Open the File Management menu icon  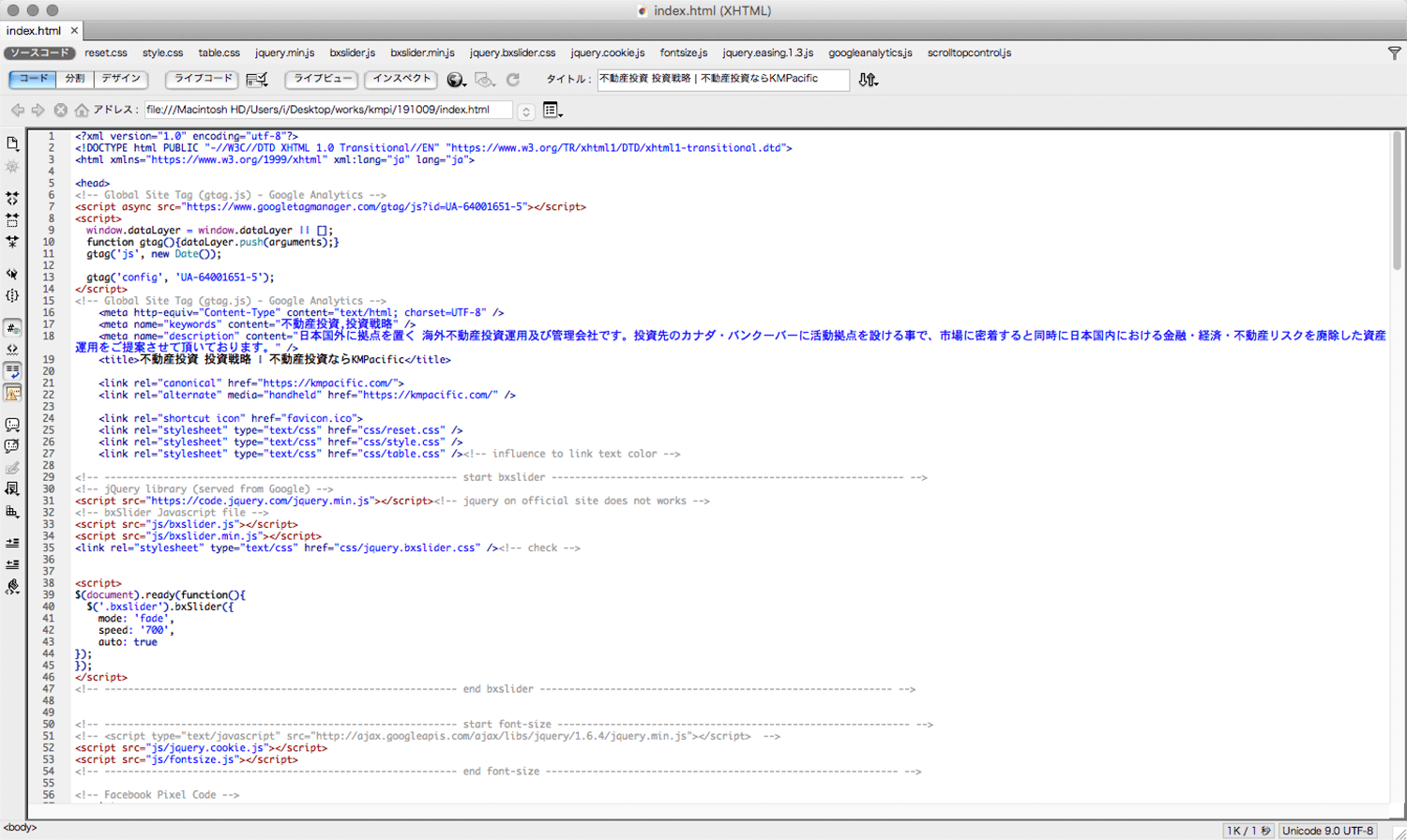tap(869, 80)
